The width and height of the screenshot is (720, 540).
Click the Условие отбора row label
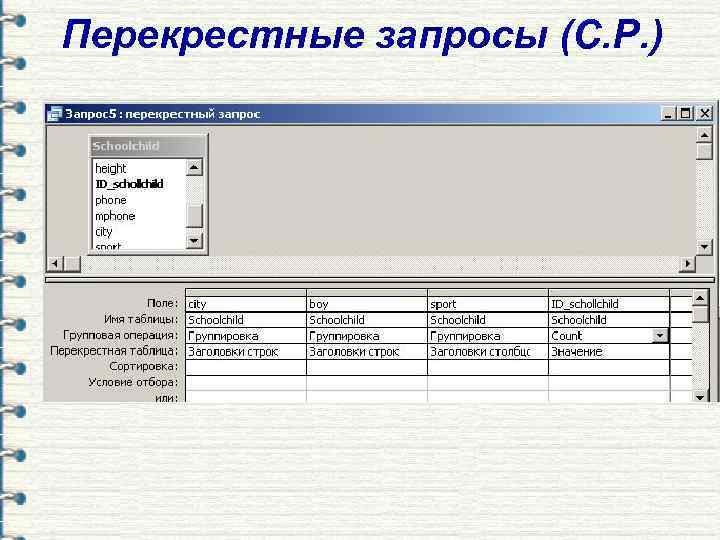[133, 382]
